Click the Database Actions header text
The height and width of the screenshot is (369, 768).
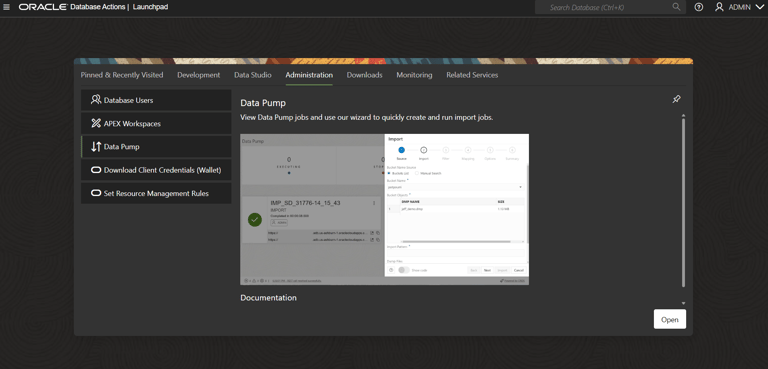click(98, 7)
